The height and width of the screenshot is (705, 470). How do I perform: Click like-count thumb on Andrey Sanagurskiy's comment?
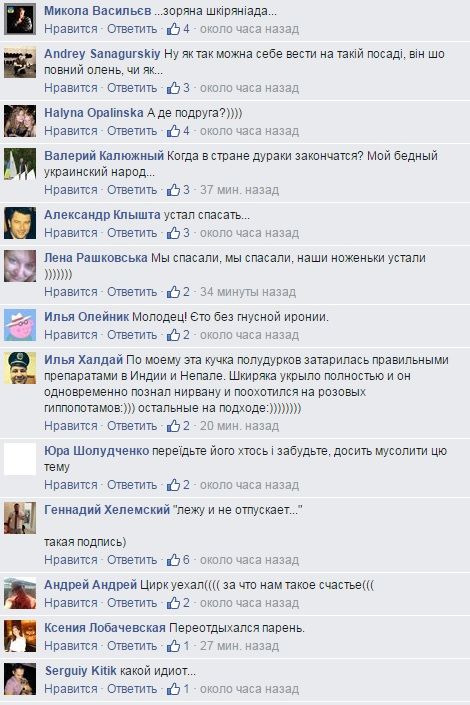click(173, 88)
